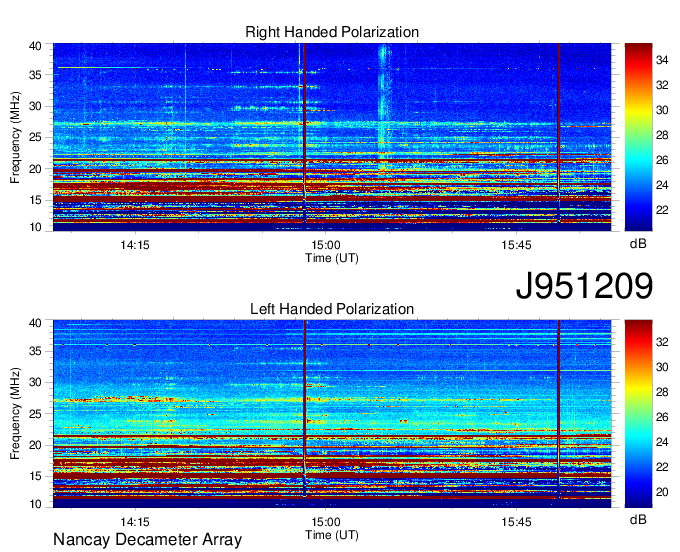The height and width of the screenshot is (552, 680).
Task: Click the "24" label on the upper colorbar
Action: pos(662,185)
